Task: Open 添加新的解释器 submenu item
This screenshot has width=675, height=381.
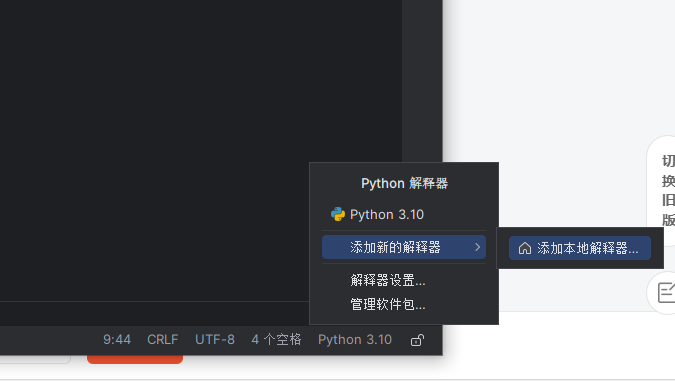Action: [x=404, y=247]
